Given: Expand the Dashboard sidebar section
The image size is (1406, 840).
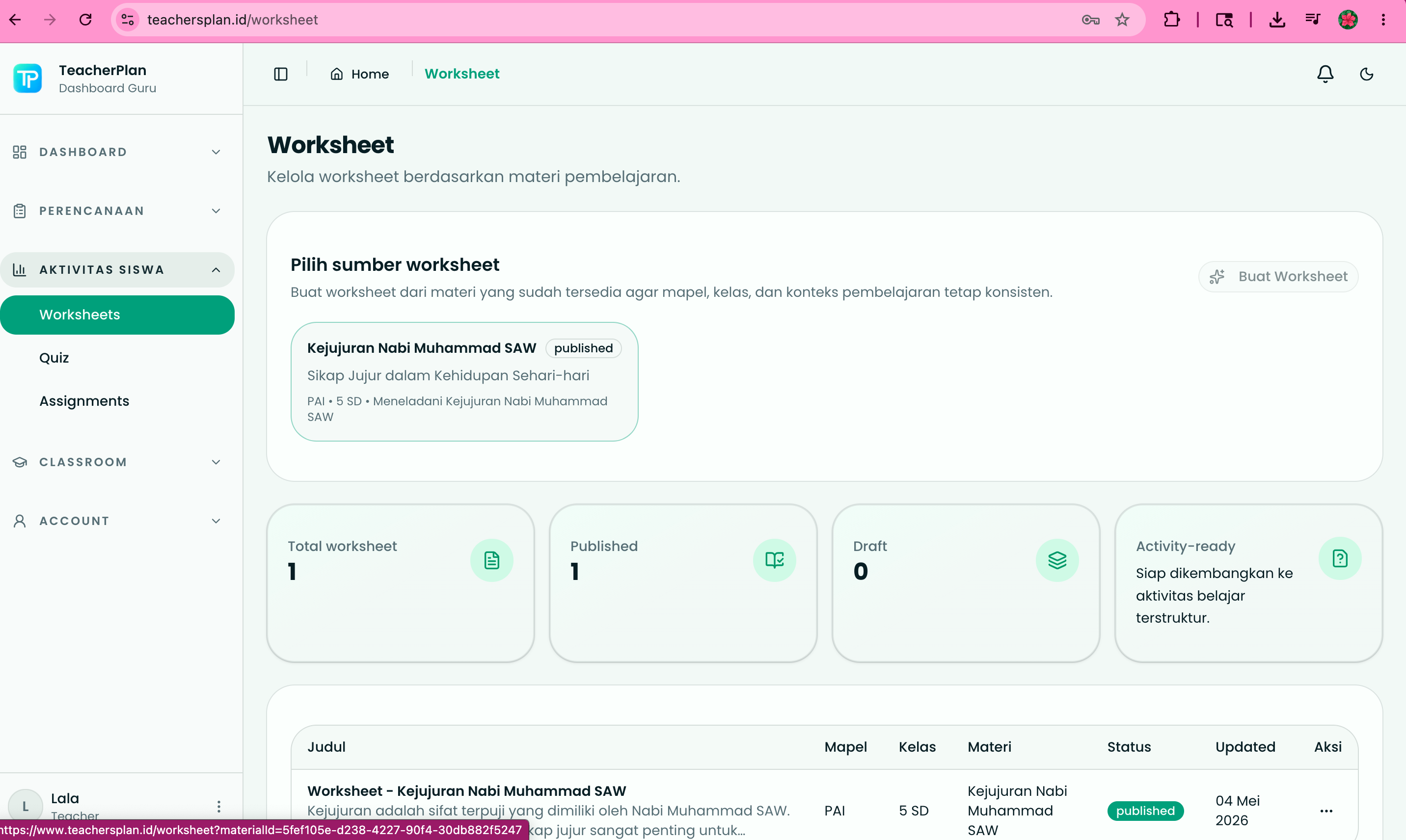Looking at the screenshot, I should [x=117, y=152].
